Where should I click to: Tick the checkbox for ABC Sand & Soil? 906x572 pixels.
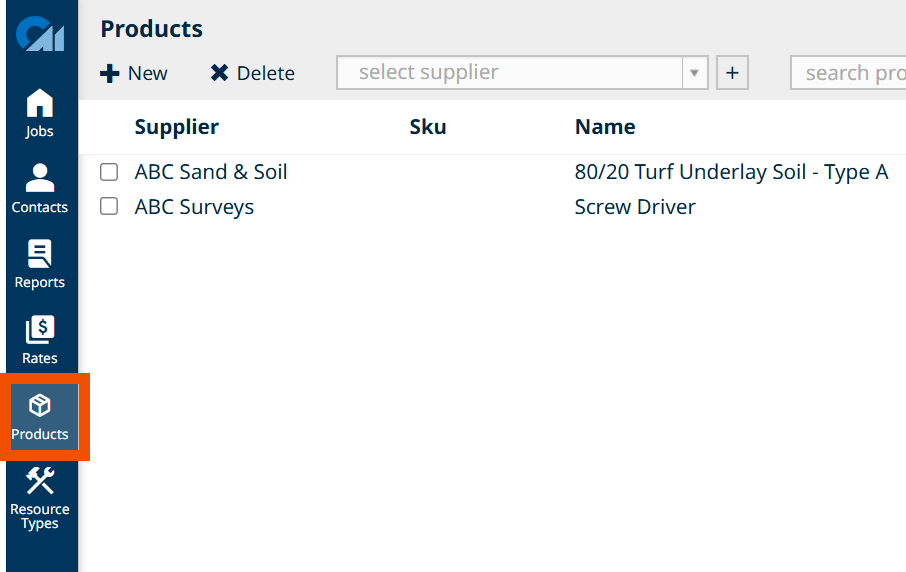coord(109,172)
